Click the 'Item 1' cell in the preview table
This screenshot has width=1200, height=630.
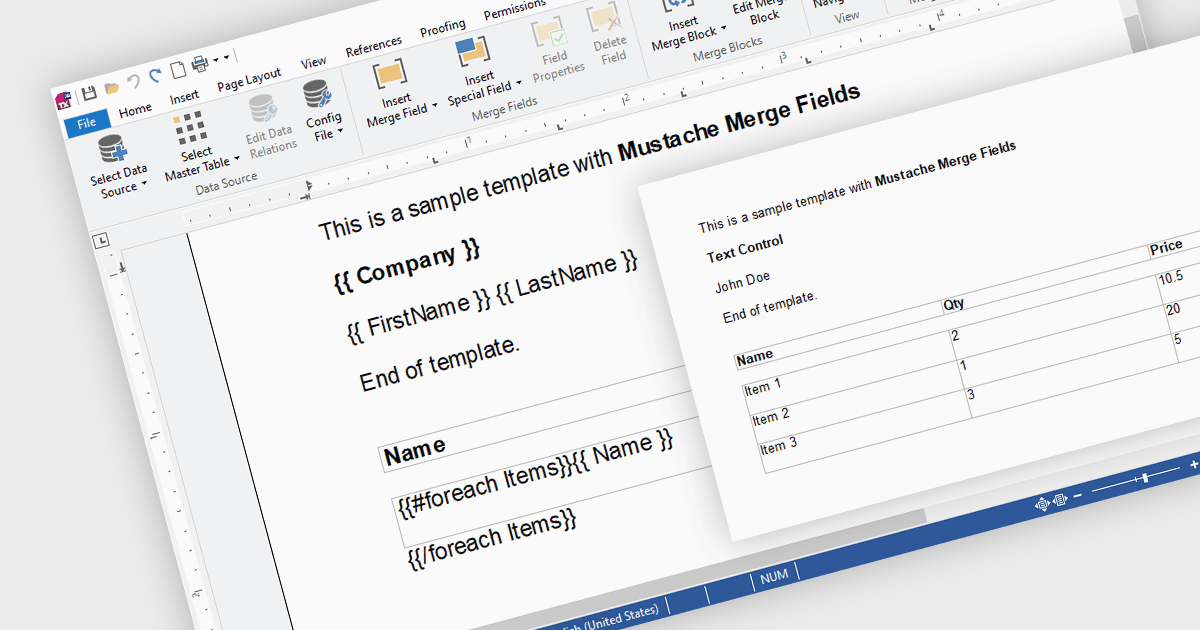click(763, 387)
